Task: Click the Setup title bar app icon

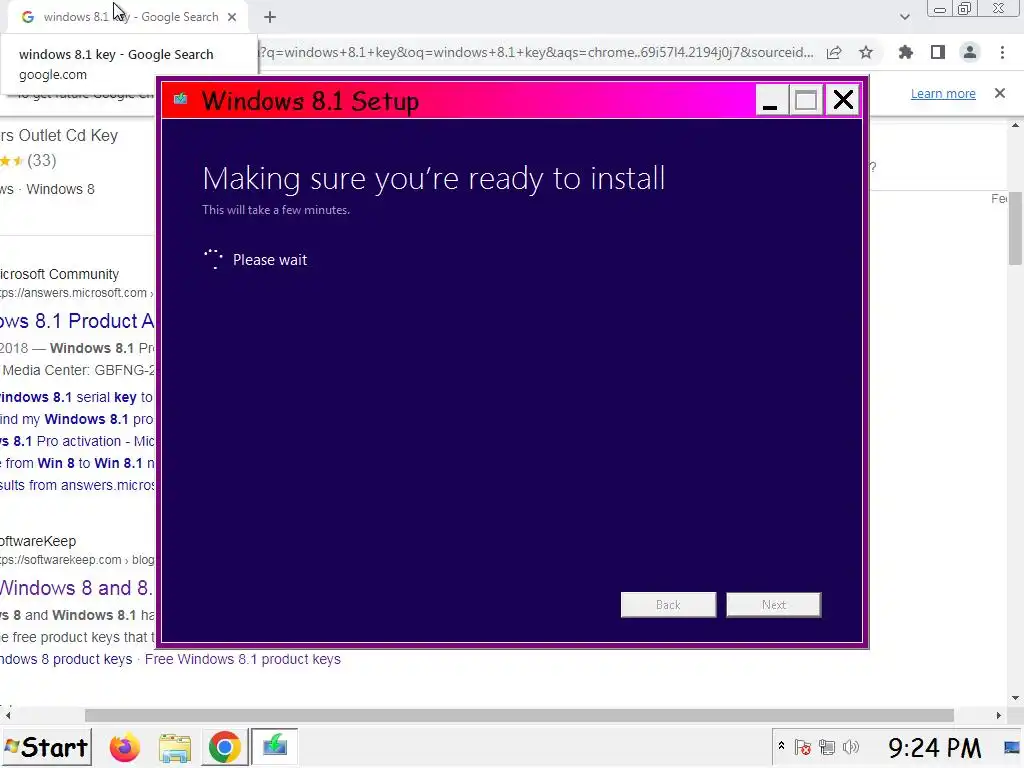Action: [181, 99]
